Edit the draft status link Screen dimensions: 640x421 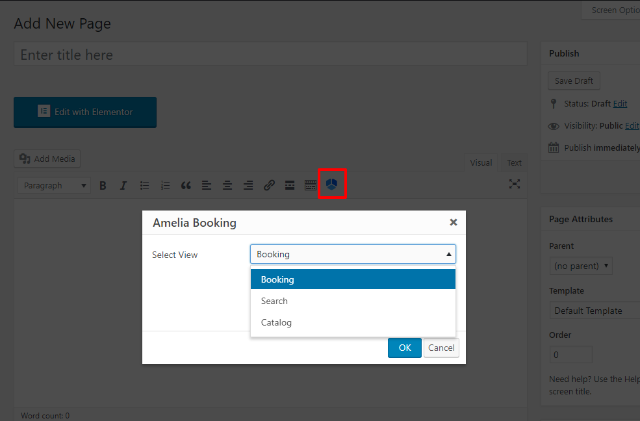(620, 104)
